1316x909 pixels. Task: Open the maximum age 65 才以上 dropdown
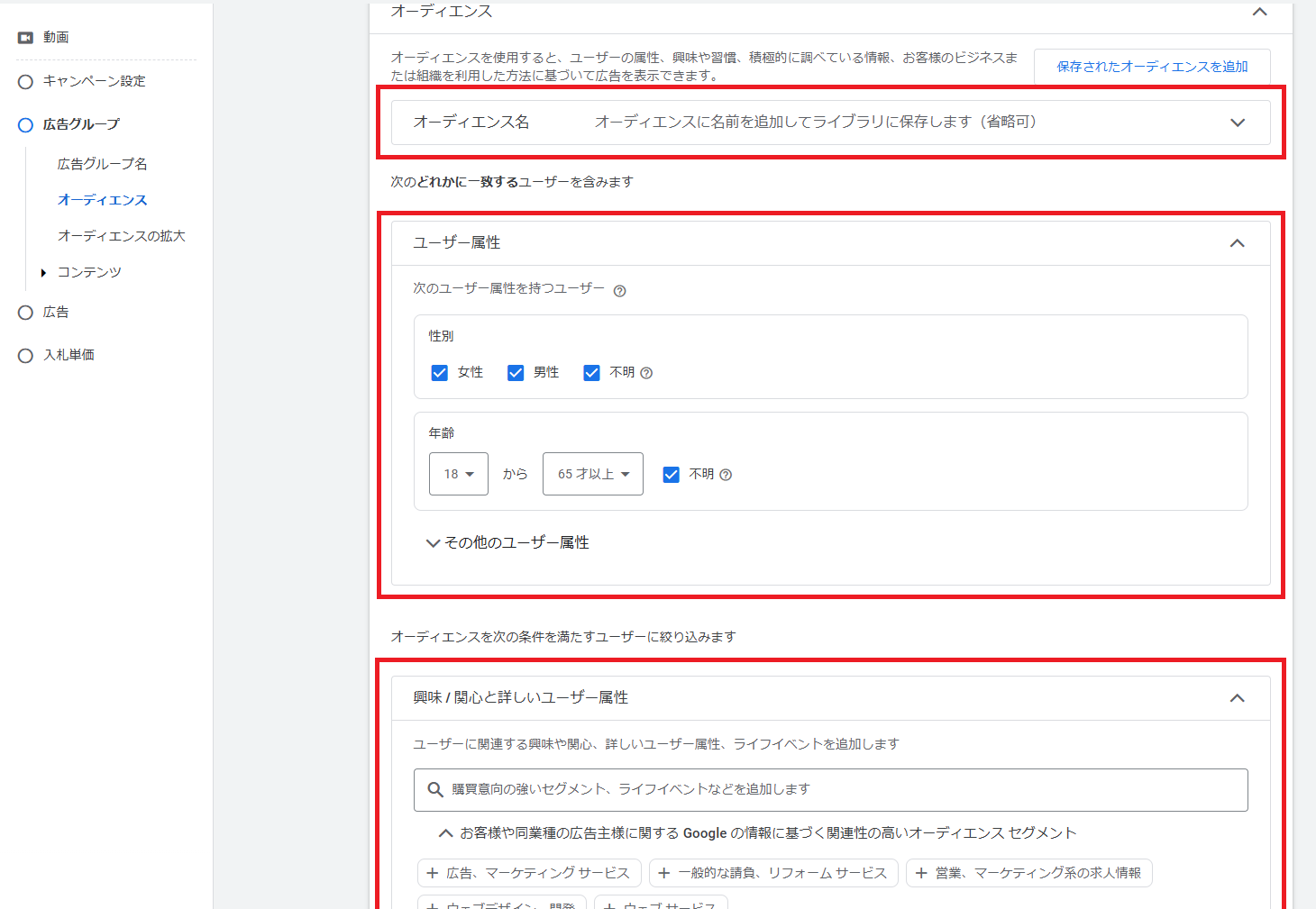pyautogui.click(x=593, y=474)
